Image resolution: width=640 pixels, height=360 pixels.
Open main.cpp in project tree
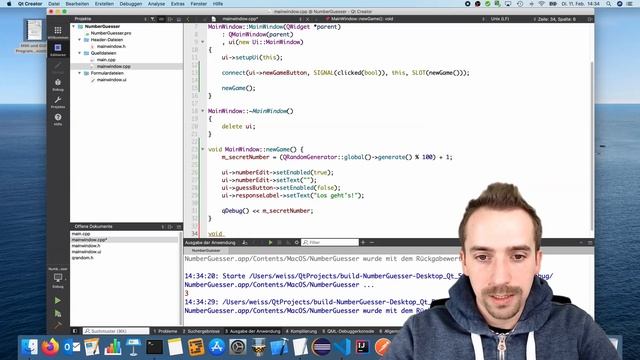(106, 60)
